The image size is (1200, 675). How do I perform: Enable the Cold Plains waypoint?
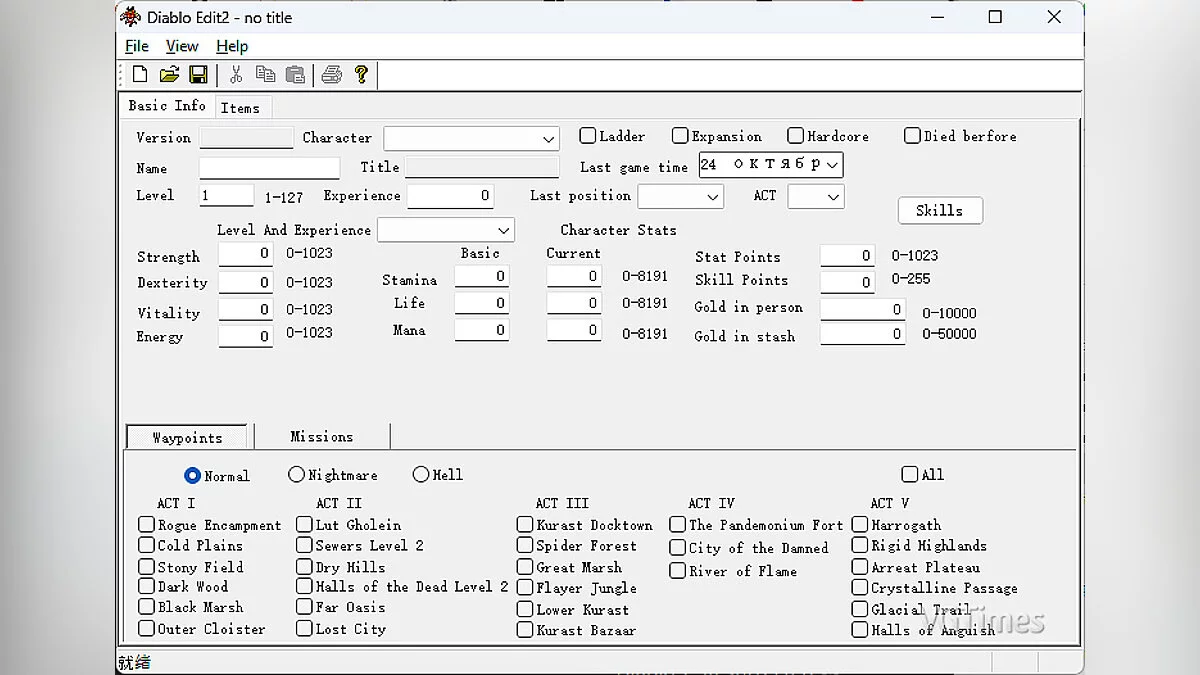[146, 545]
